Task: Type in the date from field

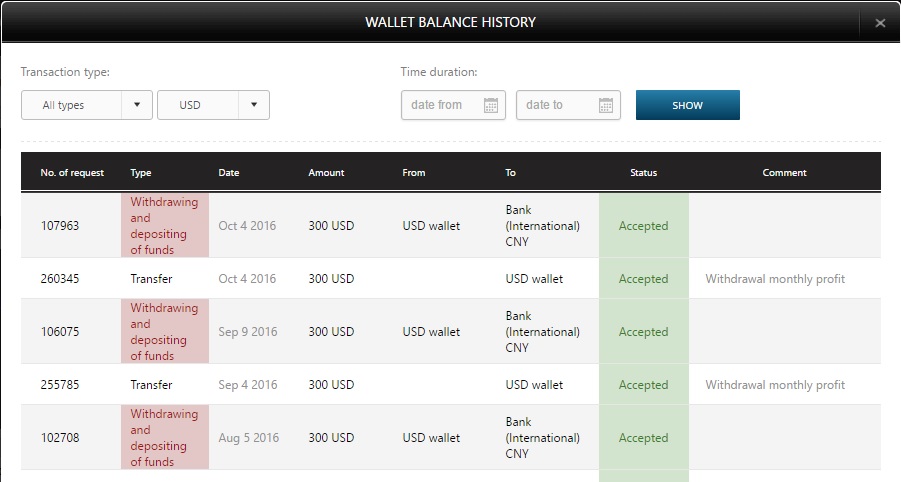Action: tap(440, 105)
